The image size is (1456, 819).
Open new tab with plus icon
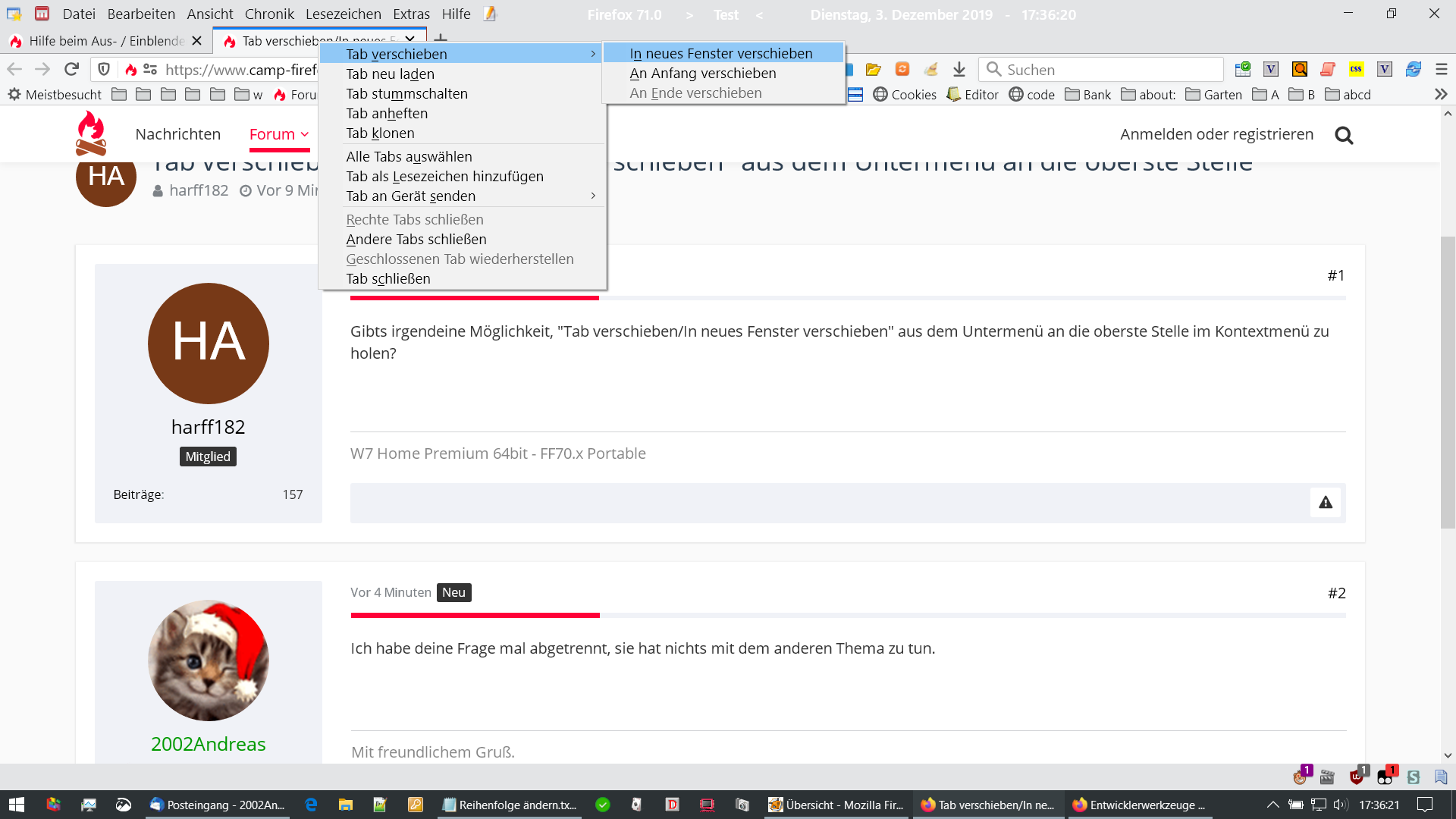pyautogui.click(x=441, y=39)
